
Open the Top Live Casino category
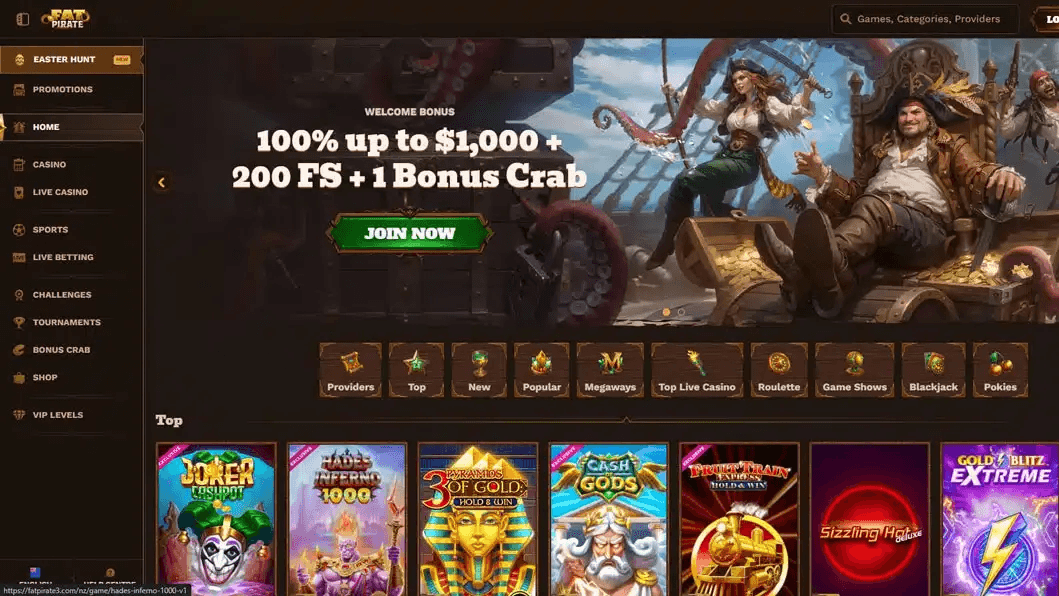[x=697, y=370]
